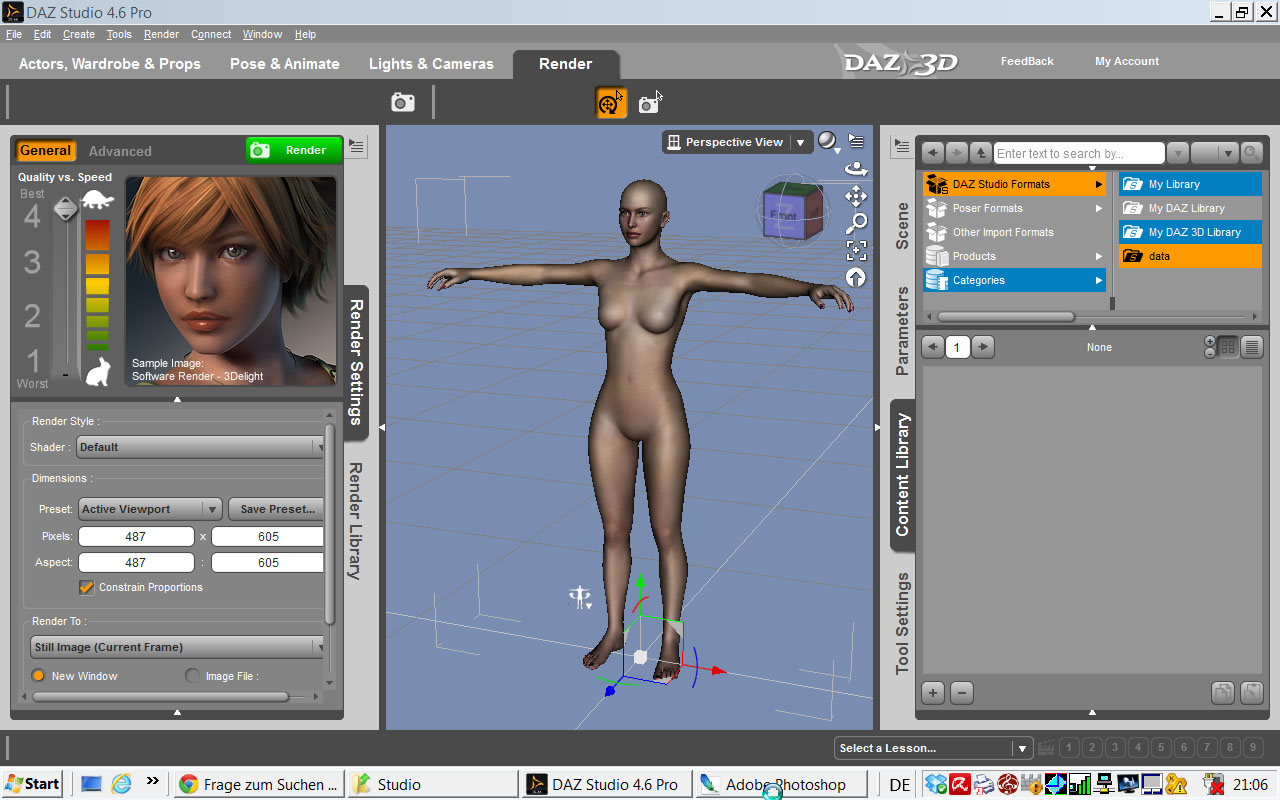Image resolution: width=1280 pixels, height=800 pixels.
Task: Click the camera render icon in toolbar
Action: (x=403, y=102)
